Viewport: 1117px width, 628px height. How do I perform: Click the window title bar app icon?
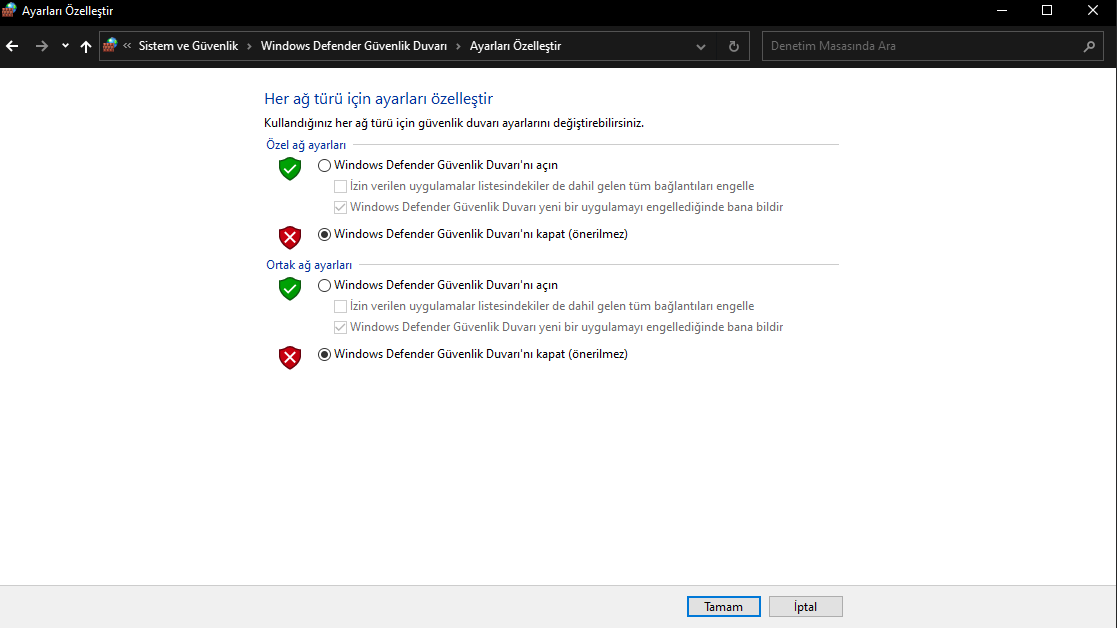coord(9,11)
